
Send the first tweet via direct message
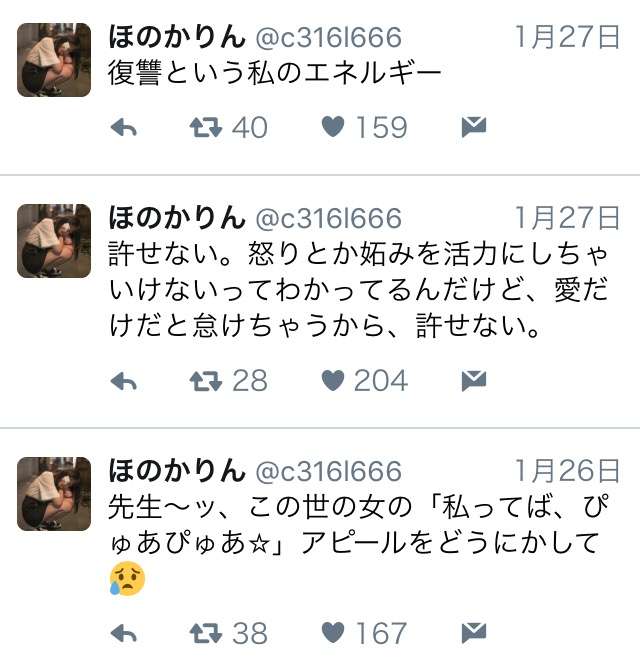point(474,127)
